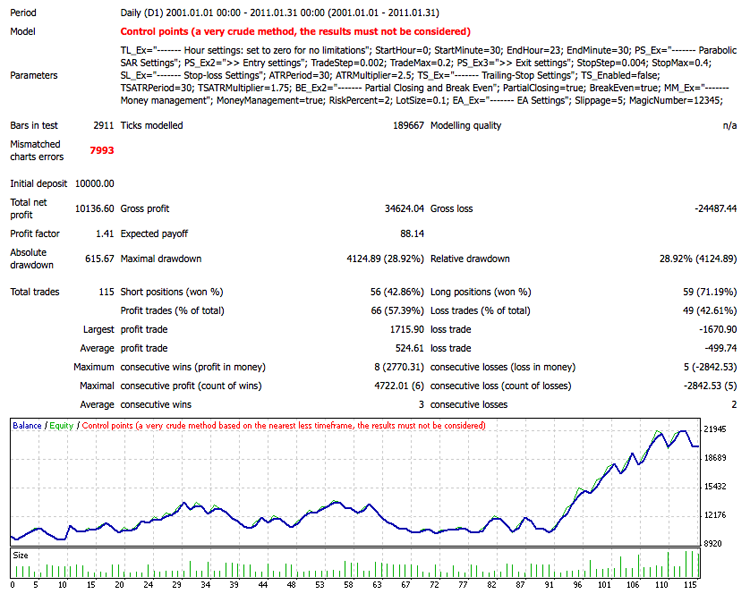
Task: Select the red Control points model warning
Action: point(295,32)
